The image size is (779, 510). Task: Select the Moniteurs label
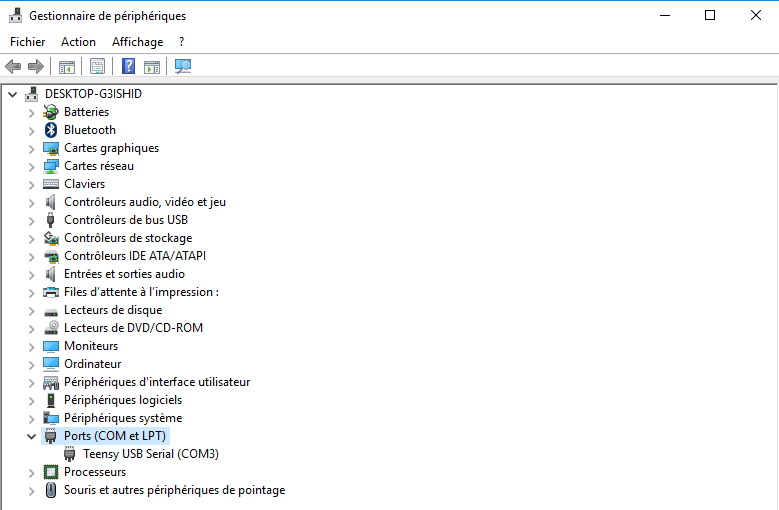pos(91,346)
